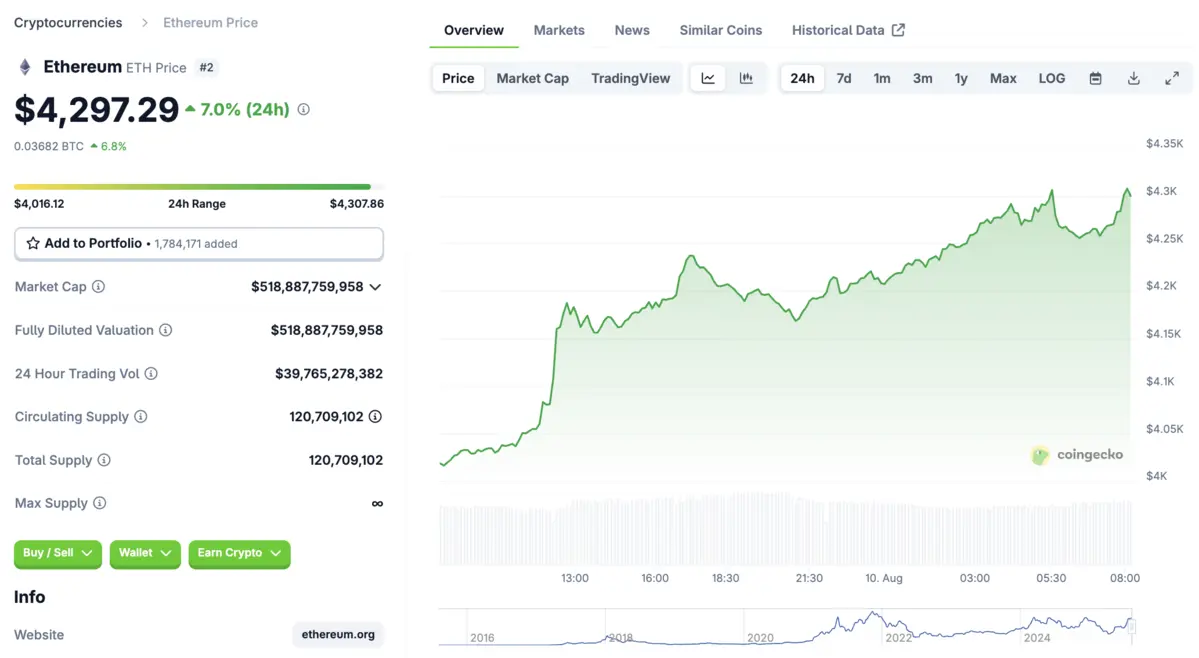Viewport: 1199px width, 658px height.
Task: Switch to candlestick chart icon
Action: (x=746, y=78)
